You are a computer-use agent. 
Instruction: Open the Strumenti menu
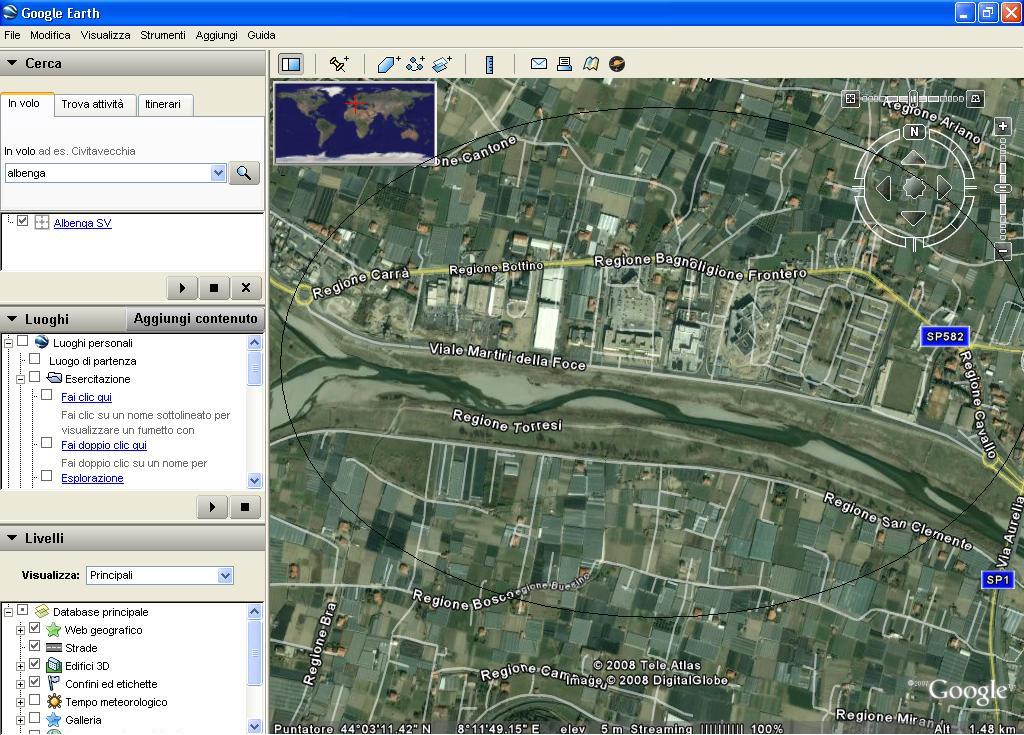[162, 35]
